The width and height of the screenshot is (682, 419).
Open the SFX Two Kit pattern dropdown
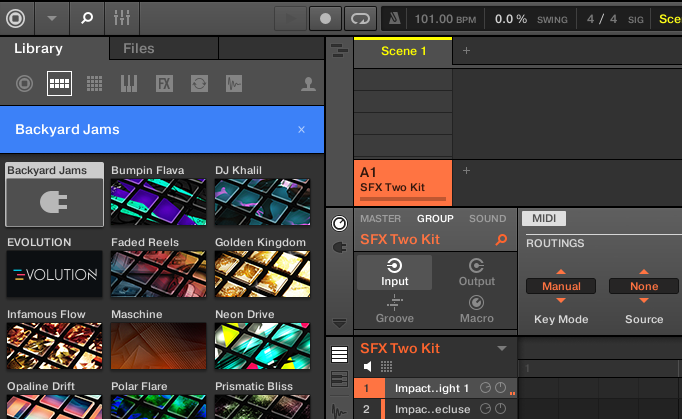click(x=502, y=349)
